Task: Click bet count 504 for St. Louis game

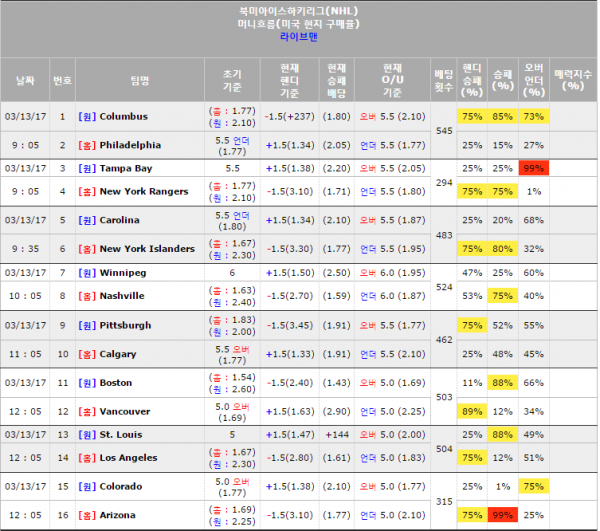Action: (x=444, y=449)
